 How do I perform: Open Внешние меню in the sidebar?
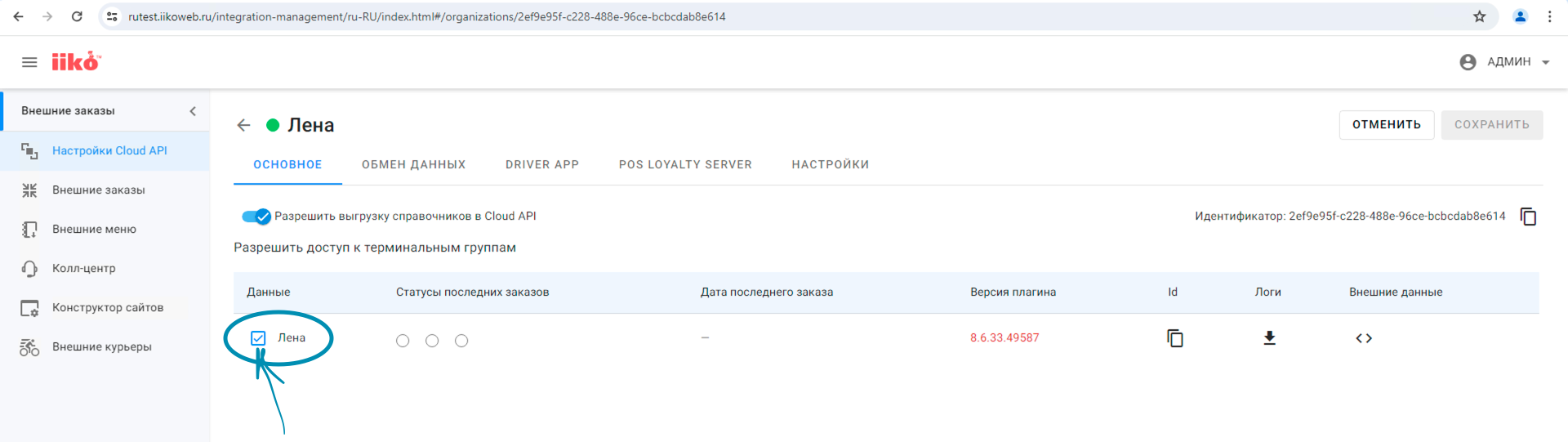coord(94,230)
